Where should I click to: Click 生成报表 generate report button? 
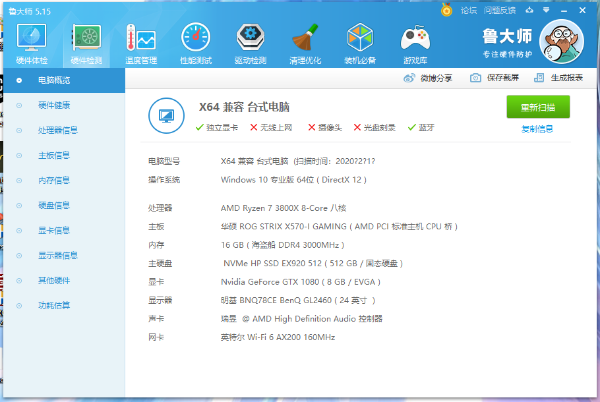558,78
